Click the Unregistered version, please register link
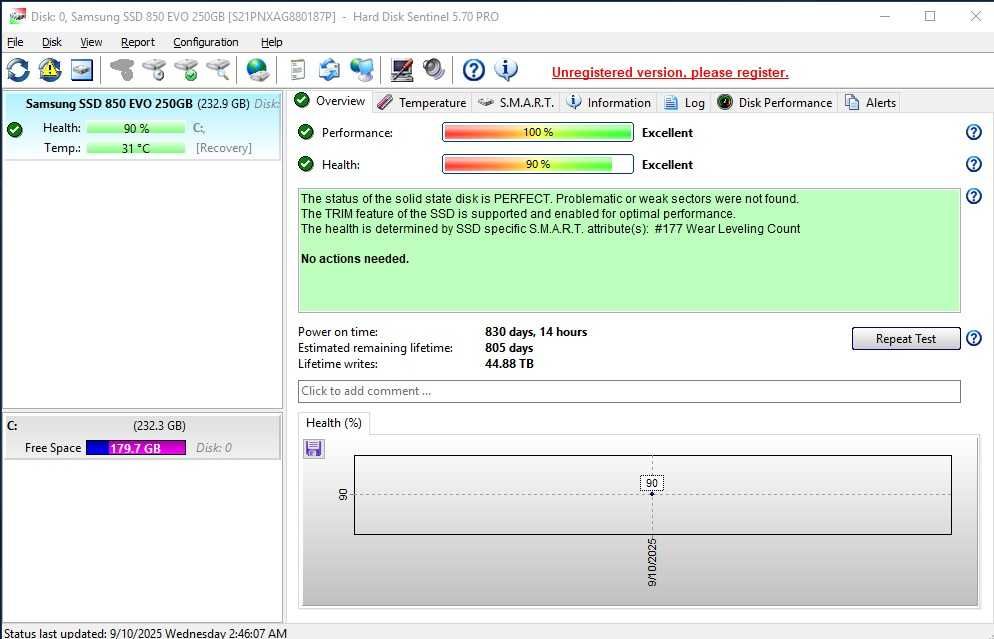994x639 pixels. click(670, 72)
